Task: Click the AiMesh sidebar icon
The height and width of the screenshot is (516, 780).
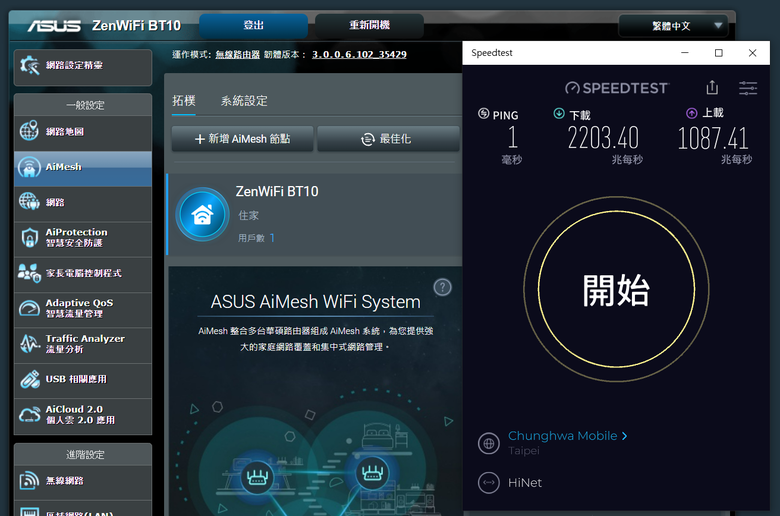Action: [29, 167]
